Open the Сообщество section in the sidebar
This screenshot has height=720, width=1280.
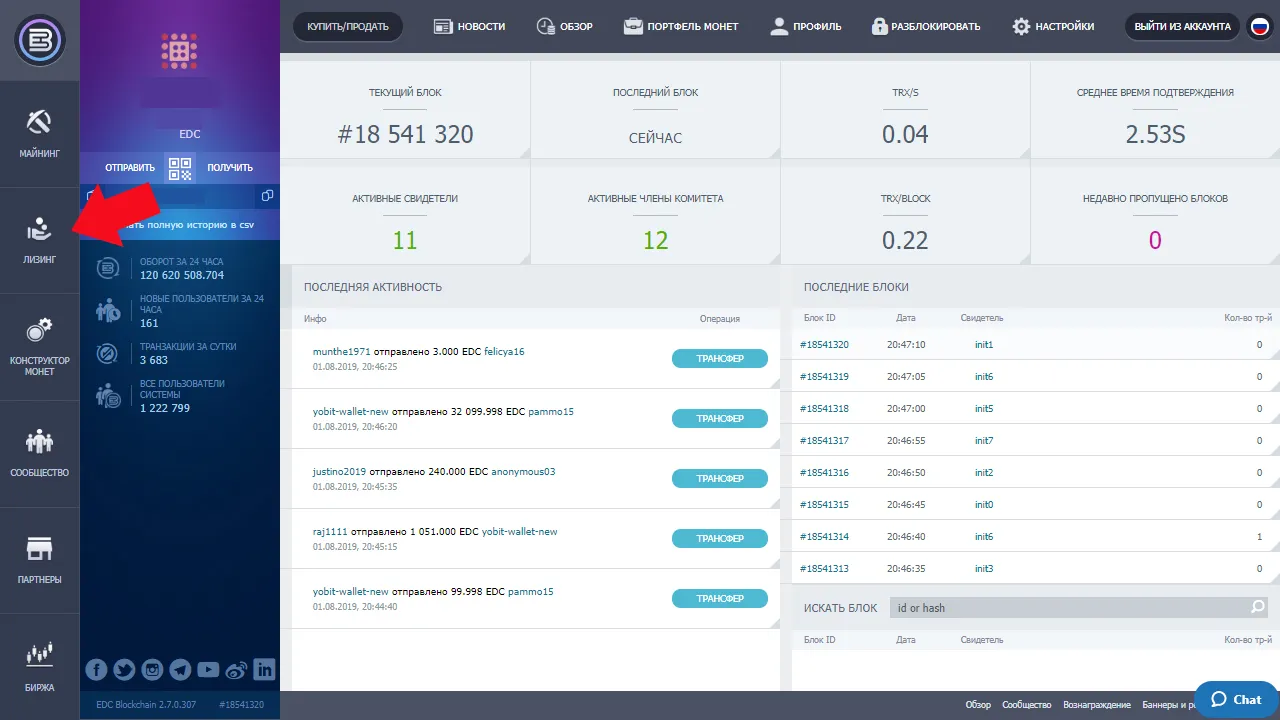click(39, 453)
